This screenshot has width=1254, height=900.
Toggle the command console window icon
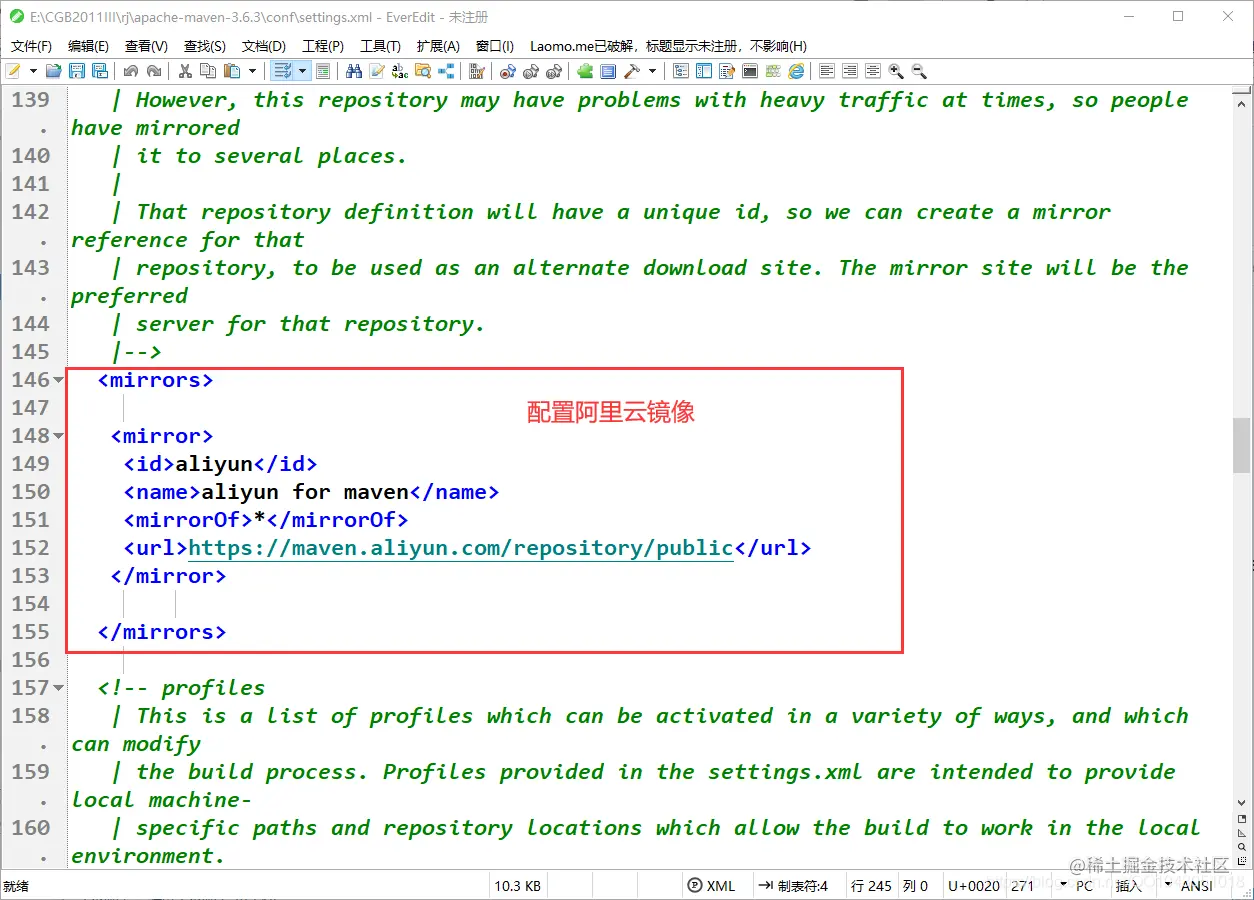[x=749, y=71]
